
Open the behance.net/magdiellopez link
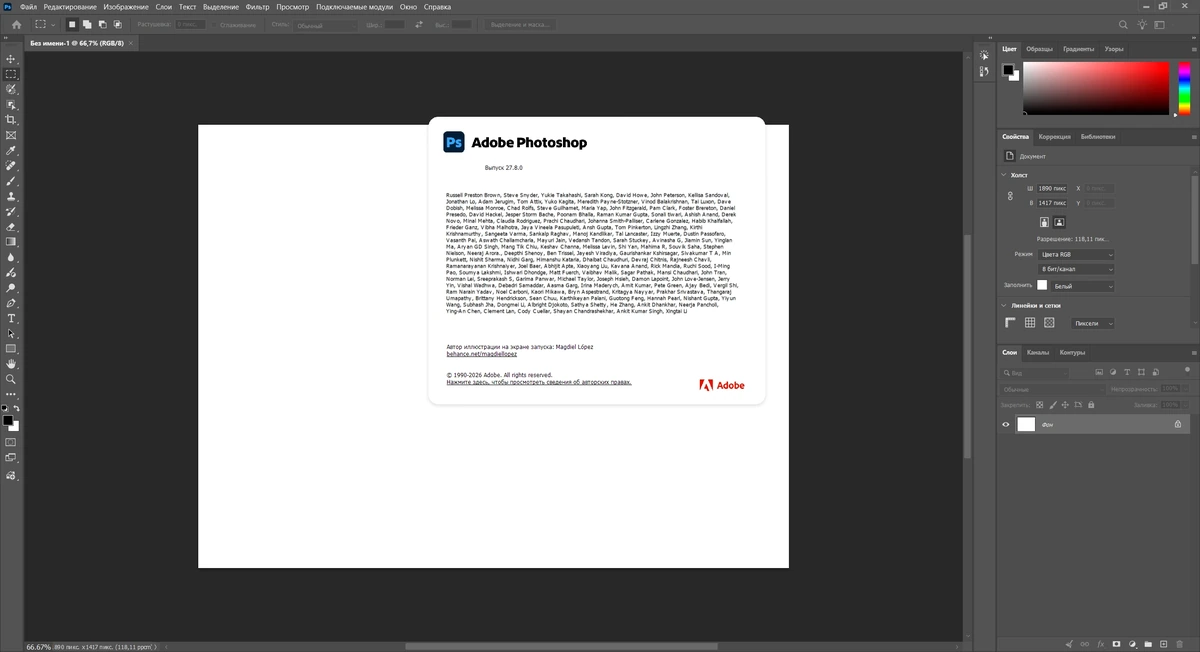click(x=481, y=354)
